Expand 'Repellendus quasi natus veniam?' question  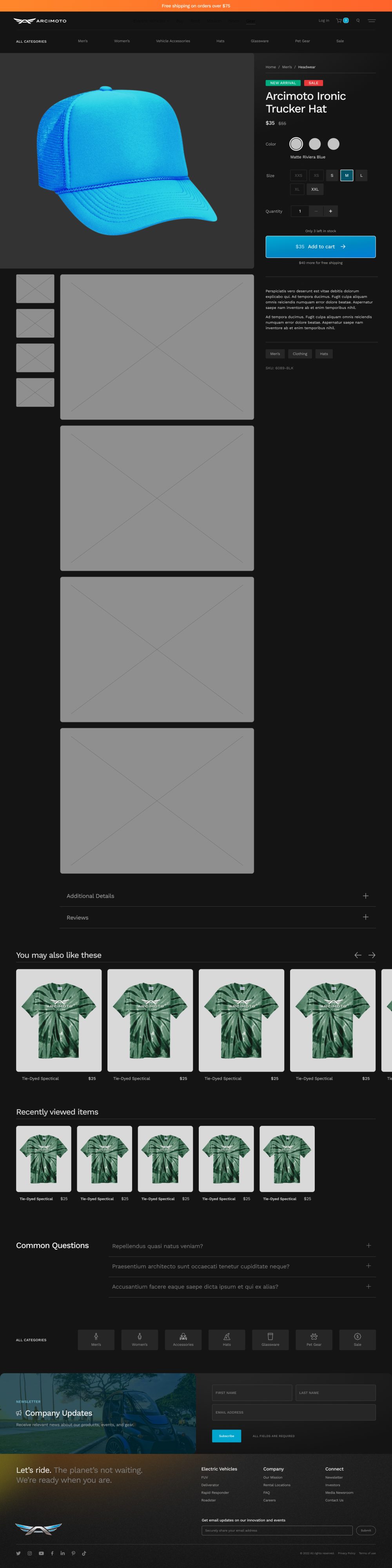click(241, 1246)
